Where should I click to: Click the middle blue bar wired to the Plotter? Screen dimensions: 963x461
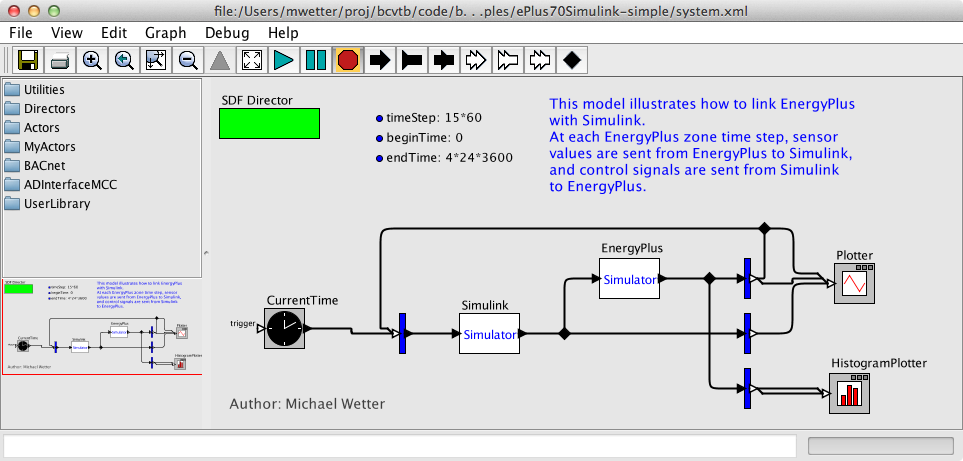click(x=747, y=333)
